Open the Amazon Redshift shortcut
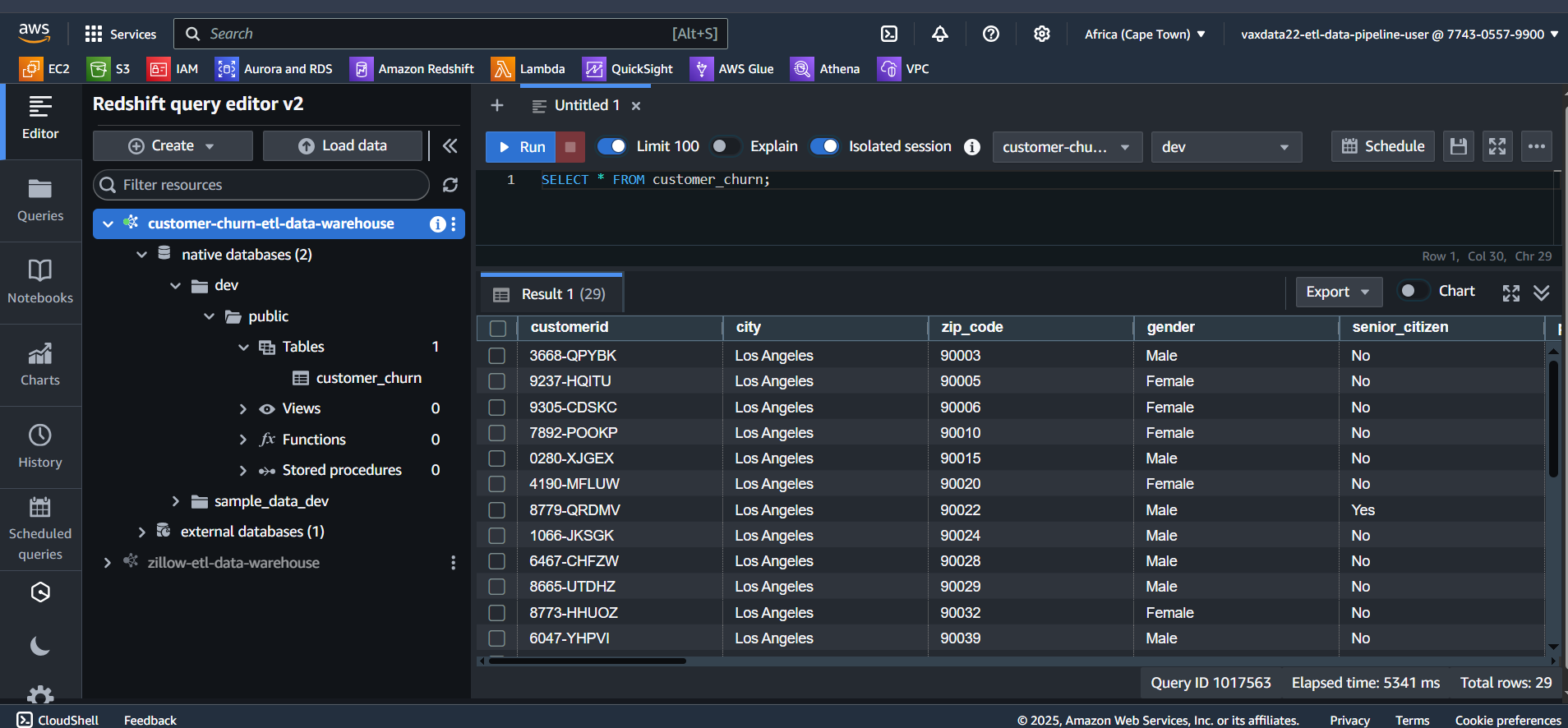 412,69
